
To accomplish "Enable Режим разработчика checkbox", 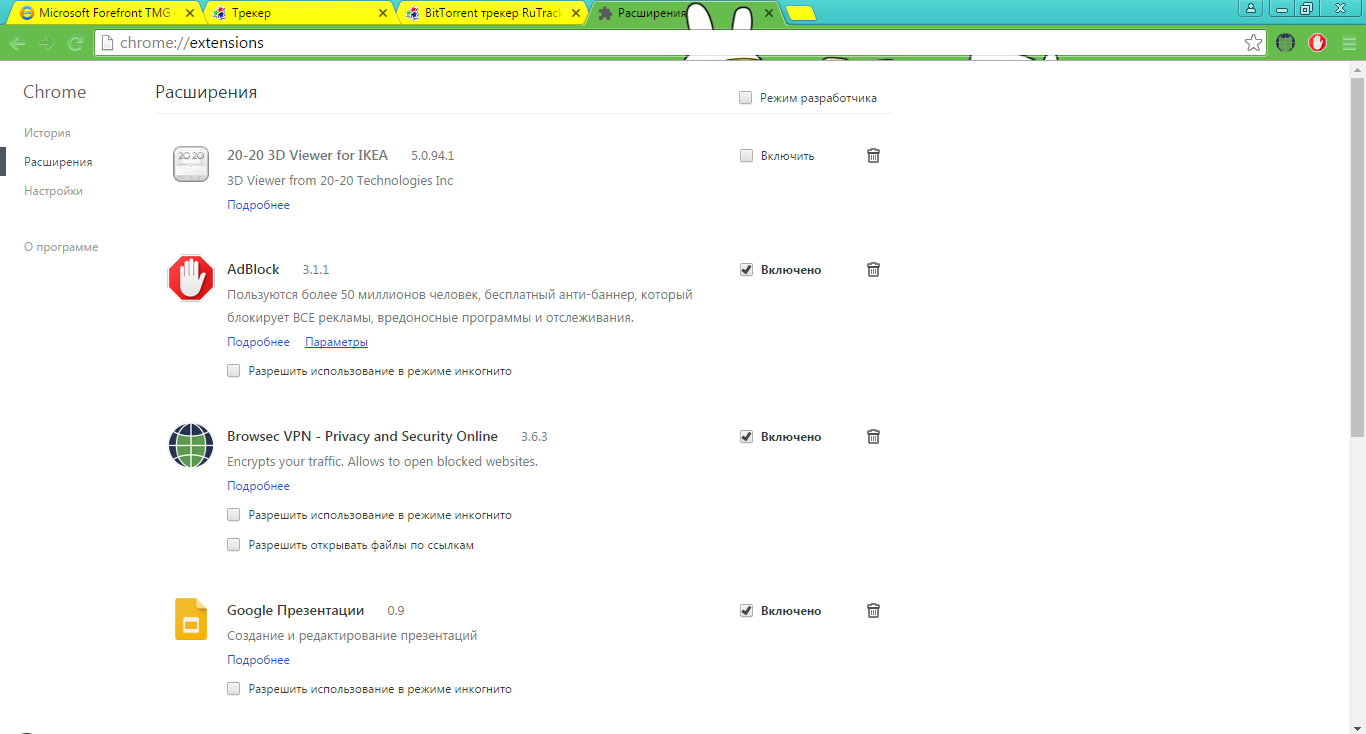I will (x=745, y=98).
